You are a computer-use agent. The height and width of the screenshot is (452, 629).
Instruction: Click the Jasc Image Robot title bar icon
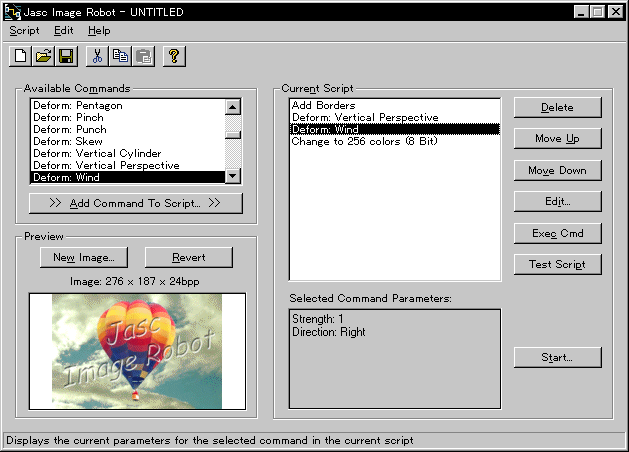(x=12, y=12)
